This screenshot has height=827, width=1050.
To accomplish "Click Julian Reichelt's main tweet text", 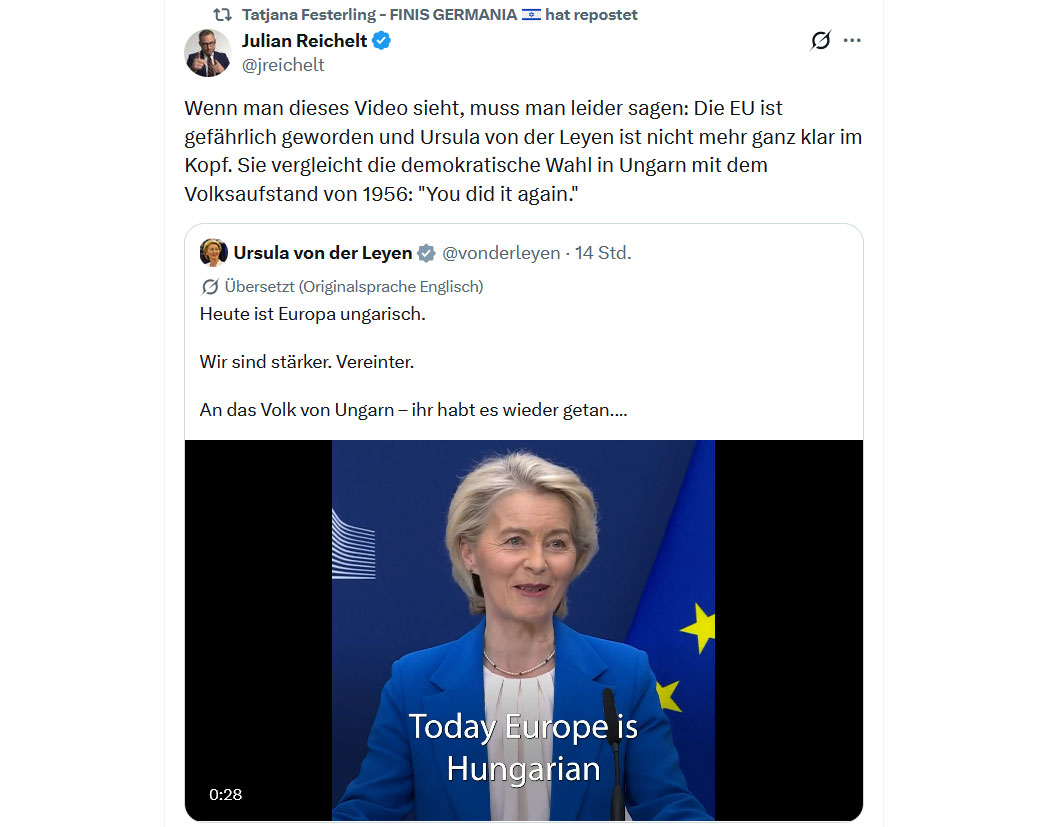I will (x=523, y=151).
